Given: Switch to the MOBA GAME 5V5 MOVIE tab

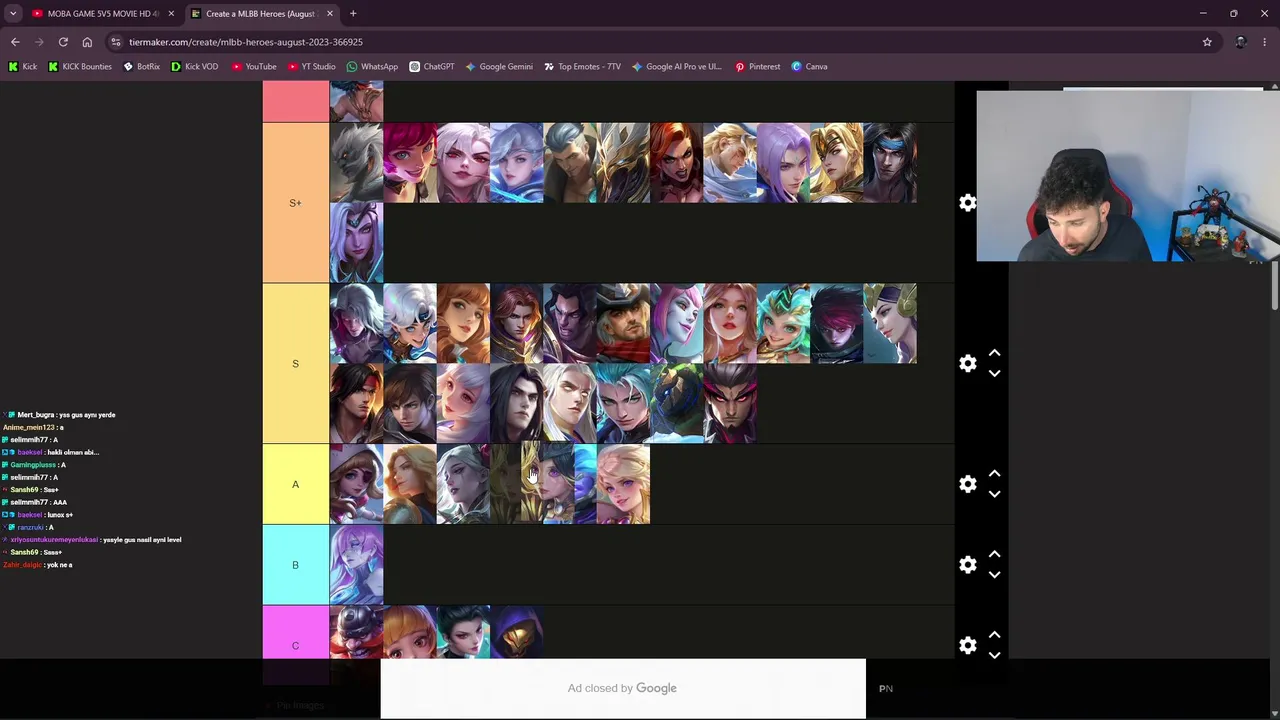Looking at the screenshot, I should point(95,14).
